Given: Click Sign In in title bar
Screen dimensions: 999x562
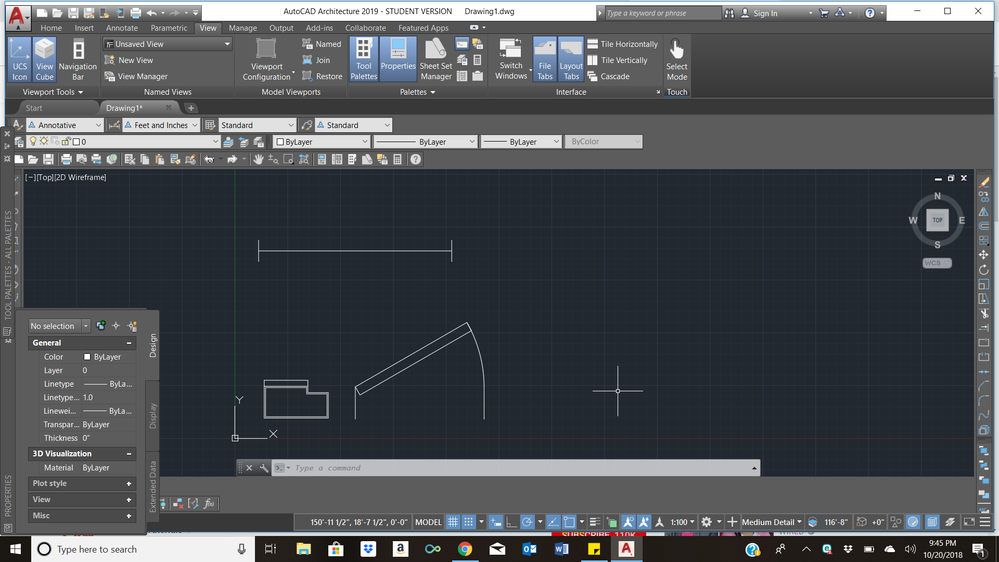Looking at the screenshot, I should (759, 13).
